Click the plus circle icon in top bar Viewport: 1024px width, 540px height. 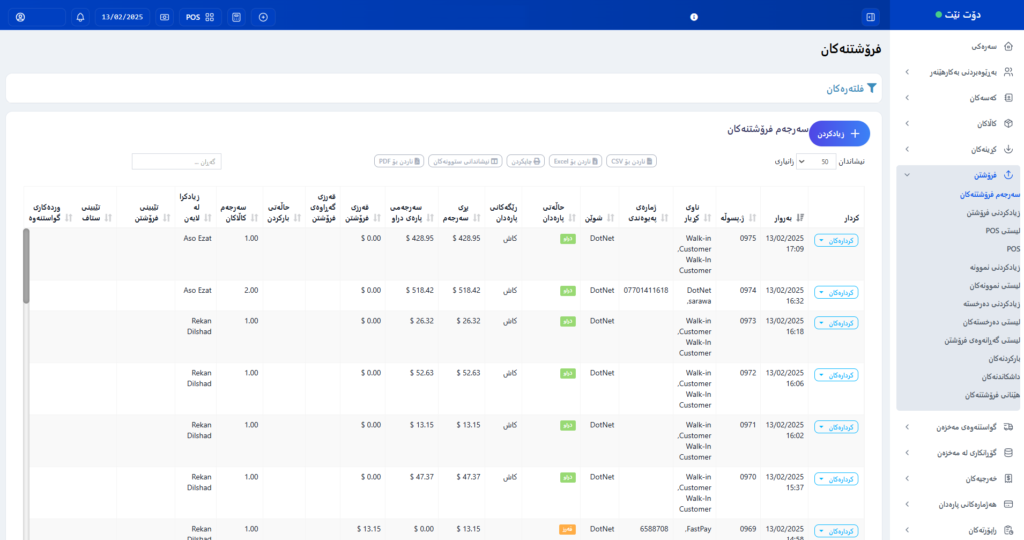263,17
